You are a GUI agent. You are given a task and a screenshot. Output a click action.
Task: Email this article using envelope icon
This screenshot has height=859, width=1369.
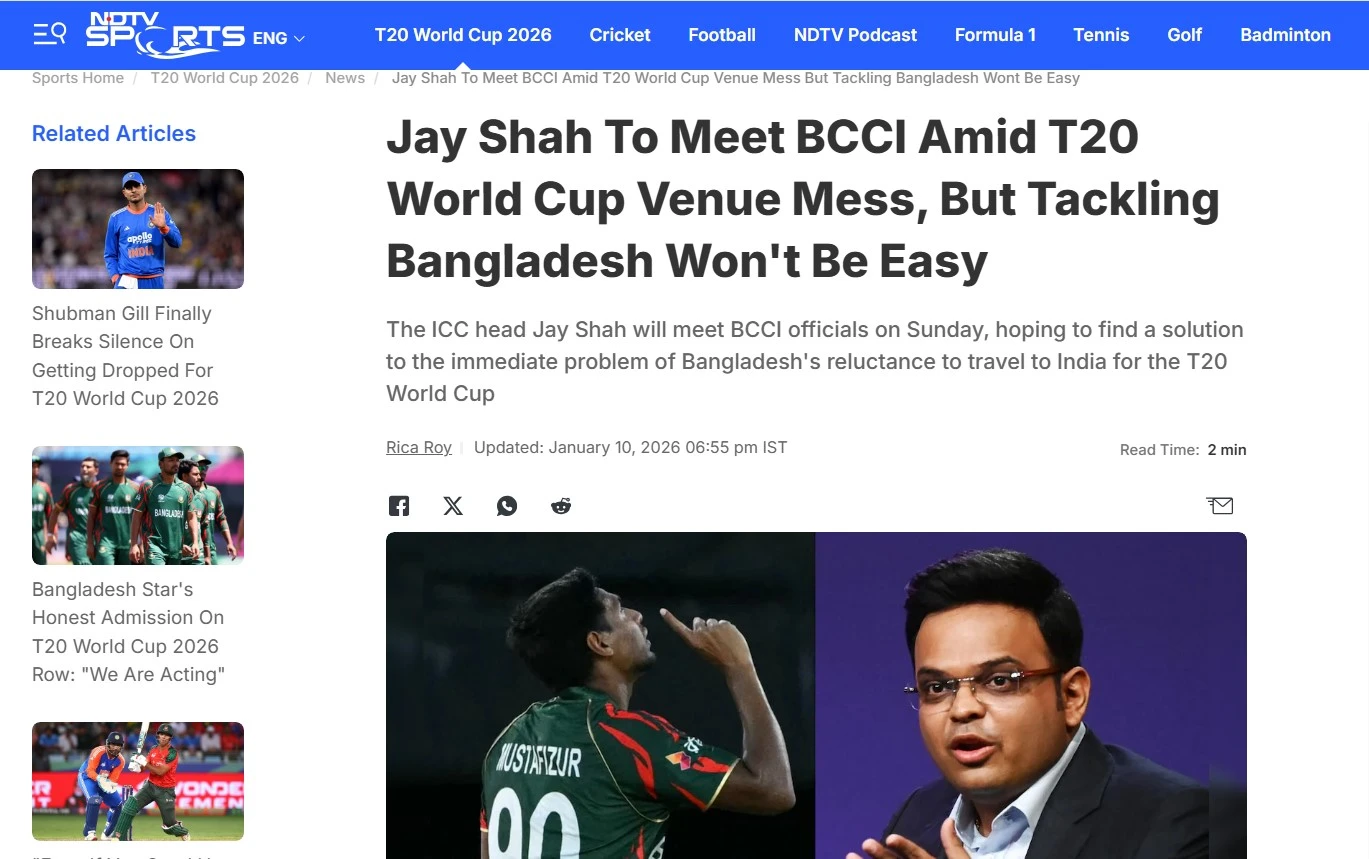point(1220,506)
